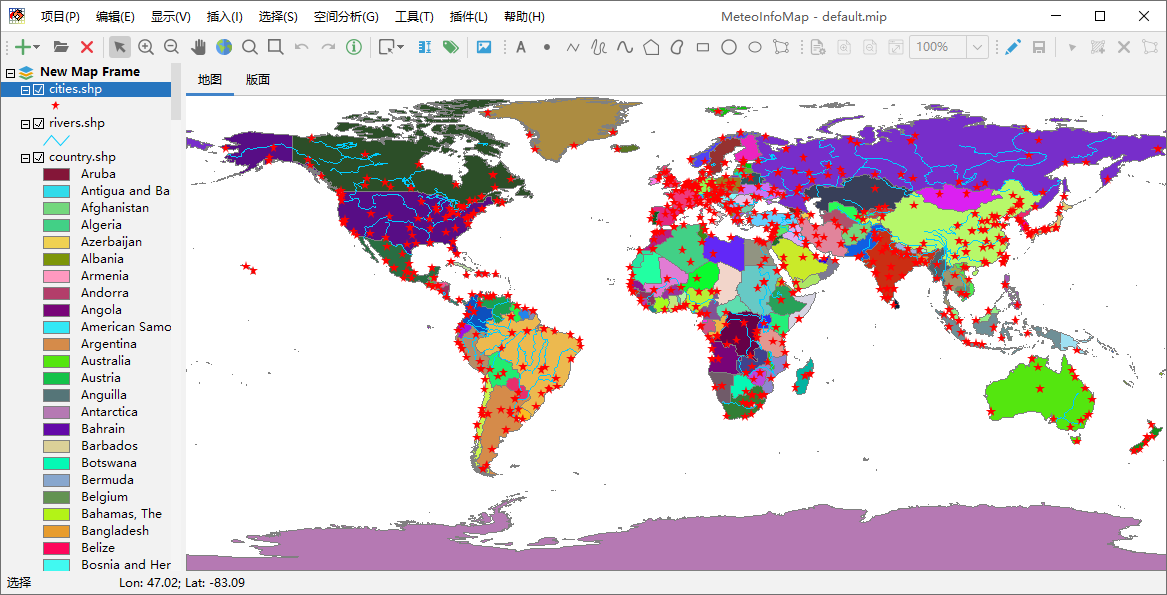Pick the green label tag tool

(x=450, y=47)
